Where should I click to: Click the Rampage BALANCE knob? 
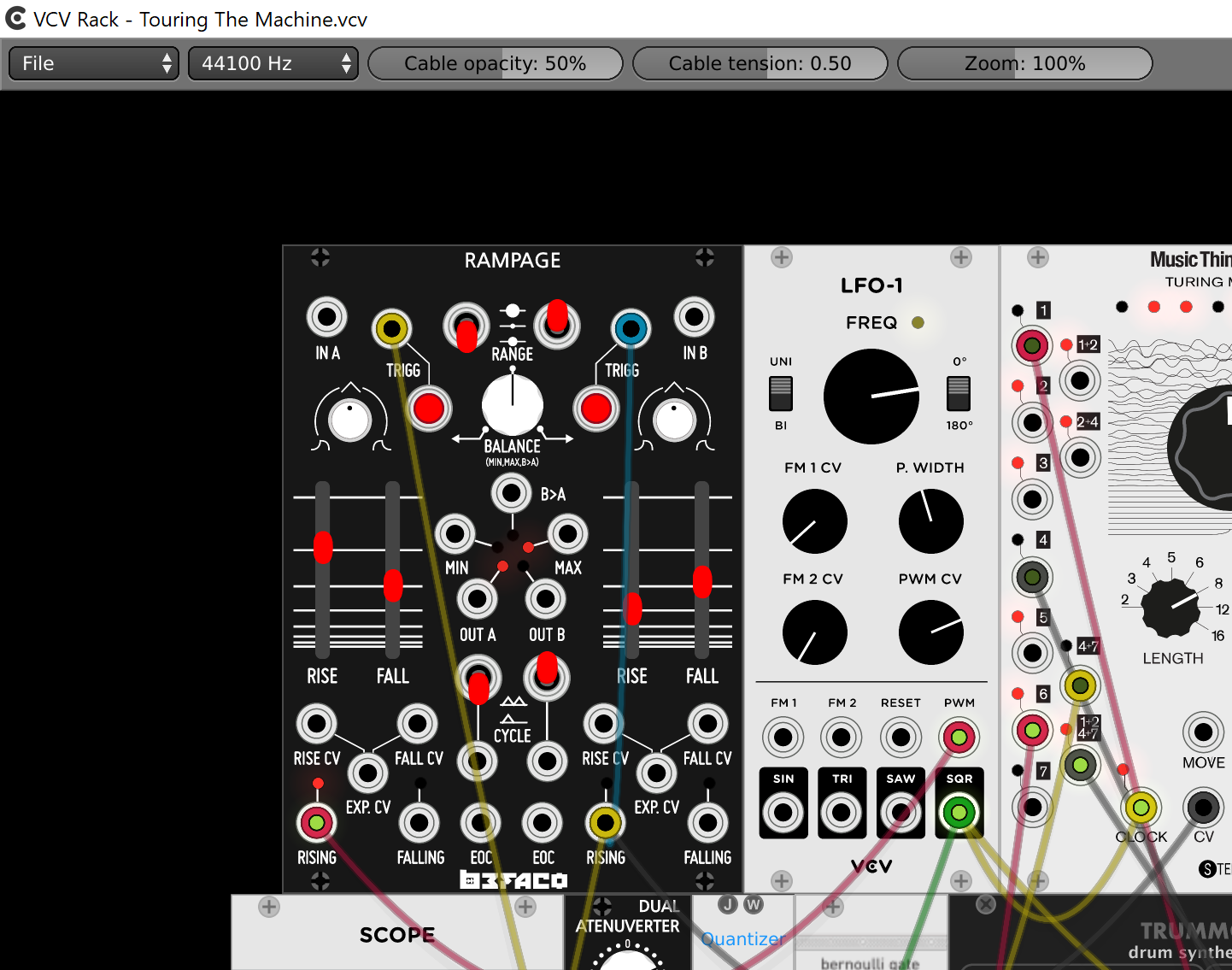coord(513,405)
